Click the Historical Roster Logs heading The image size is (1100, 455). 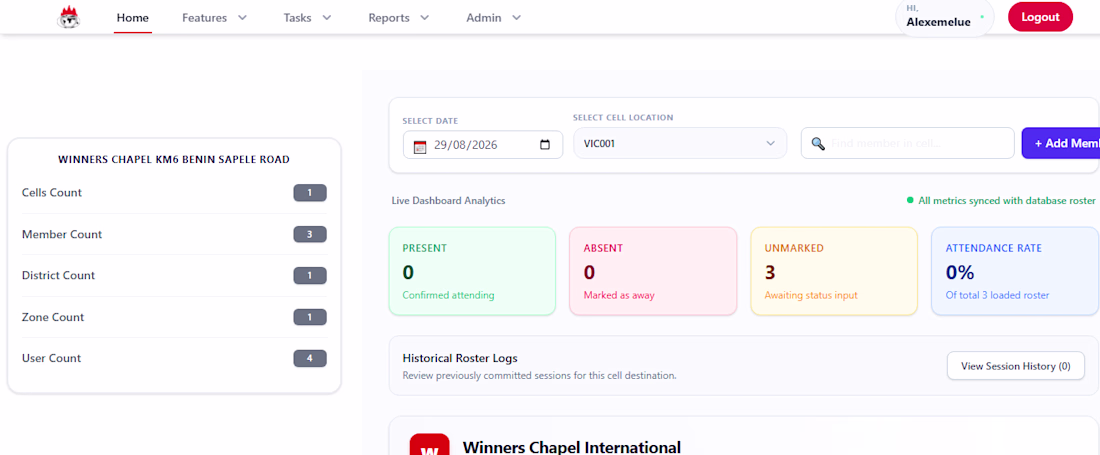click(x=460, y=358)
